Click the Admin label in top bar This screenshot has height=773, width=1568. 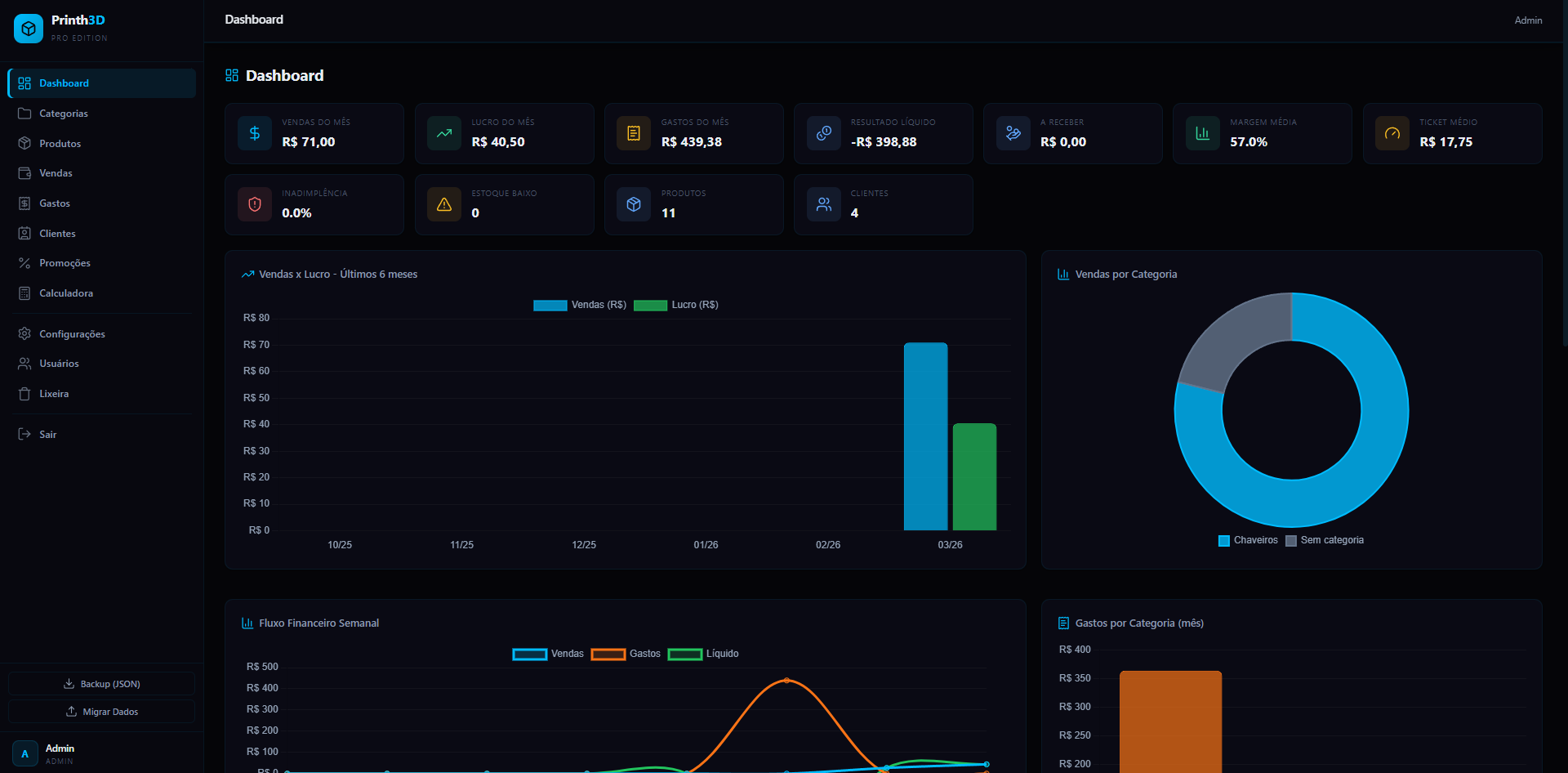tap(1528, 20)
